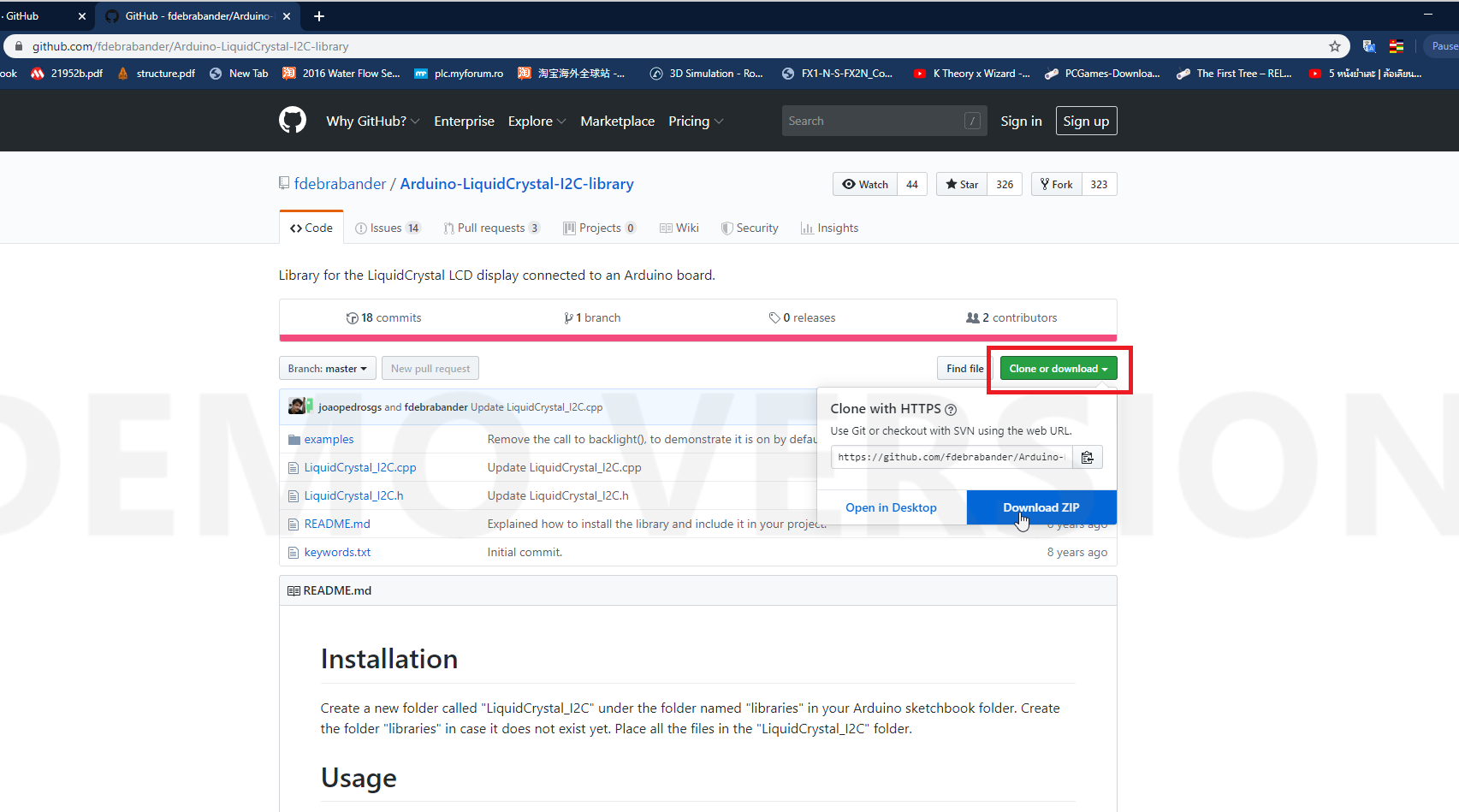Open the PCGames-Downloa... bookmark
The height and width of the screenshot is (812, 1459).
point(1103,74)
